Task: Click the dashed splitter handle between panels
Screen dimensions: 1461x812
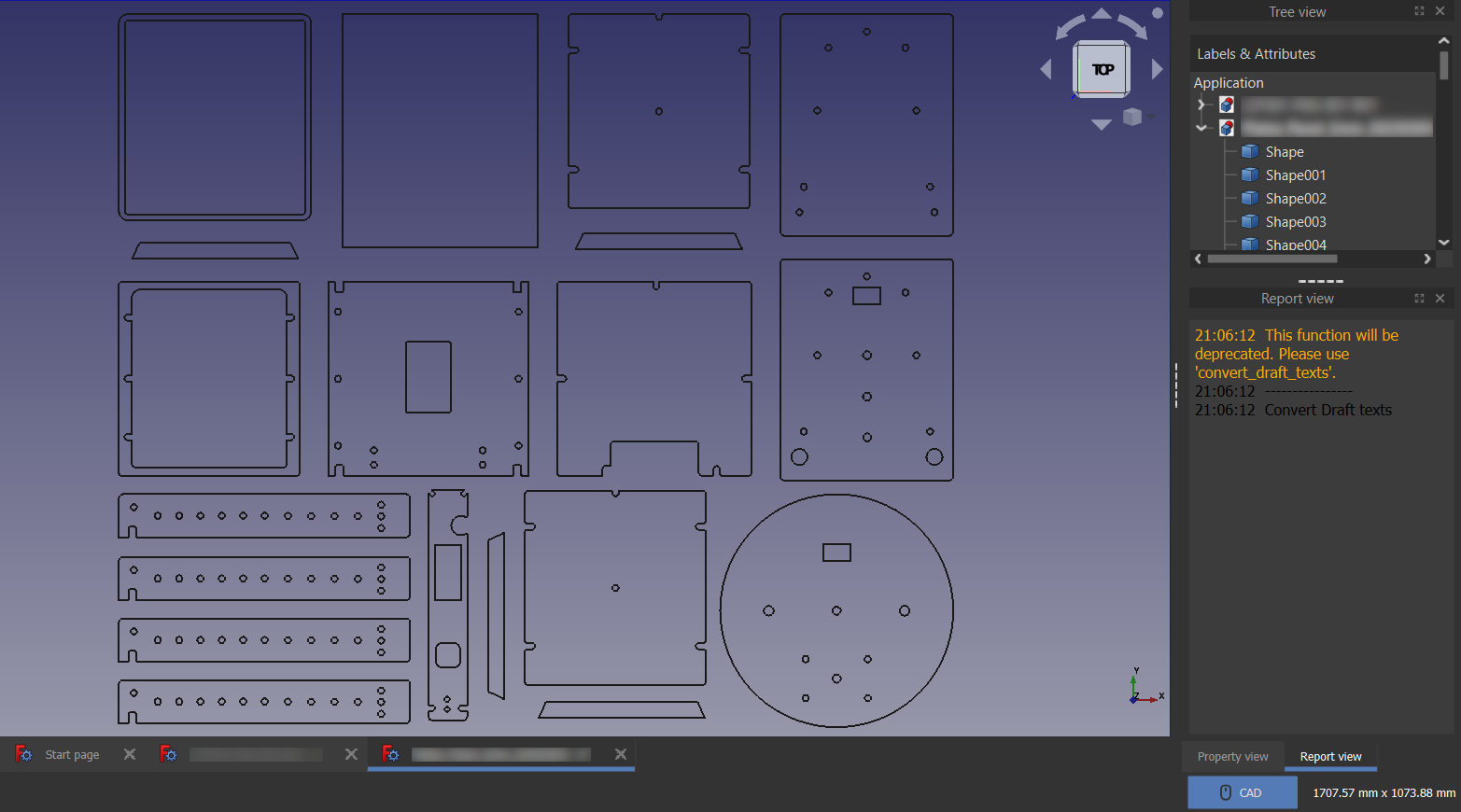Action: (x=1320, y=281)
